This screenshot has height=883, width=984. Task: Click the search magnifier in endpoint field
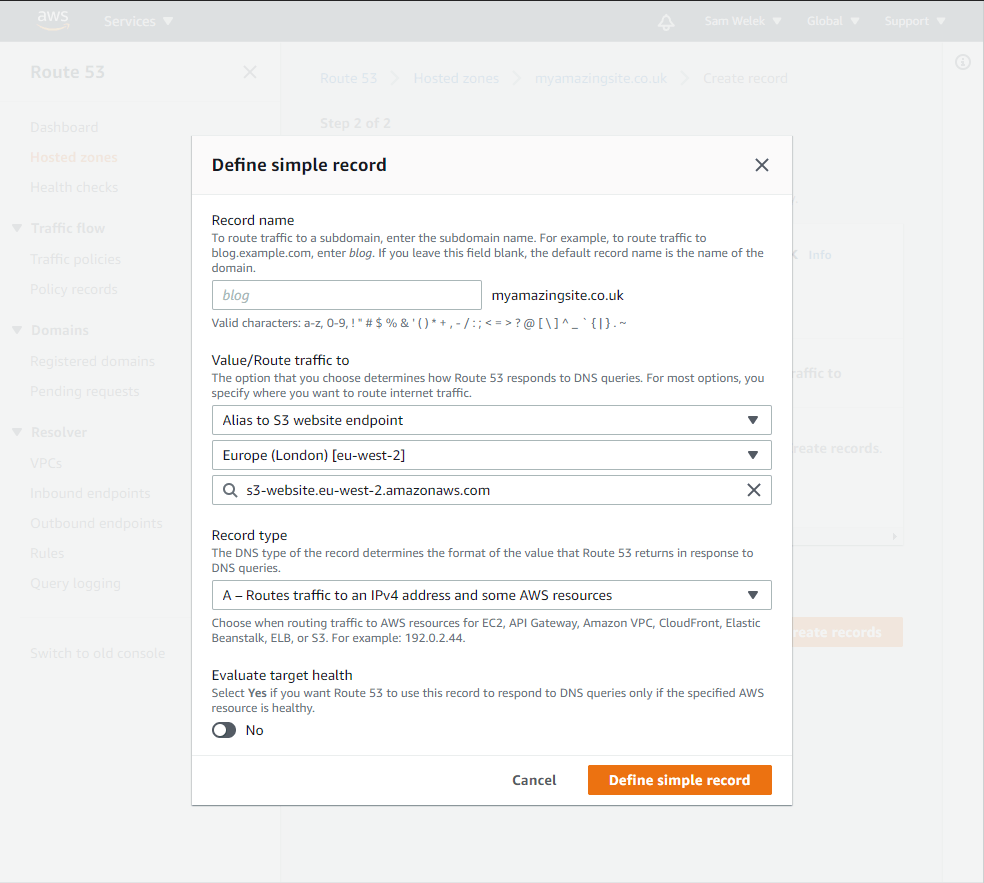(x=230, y=490)
